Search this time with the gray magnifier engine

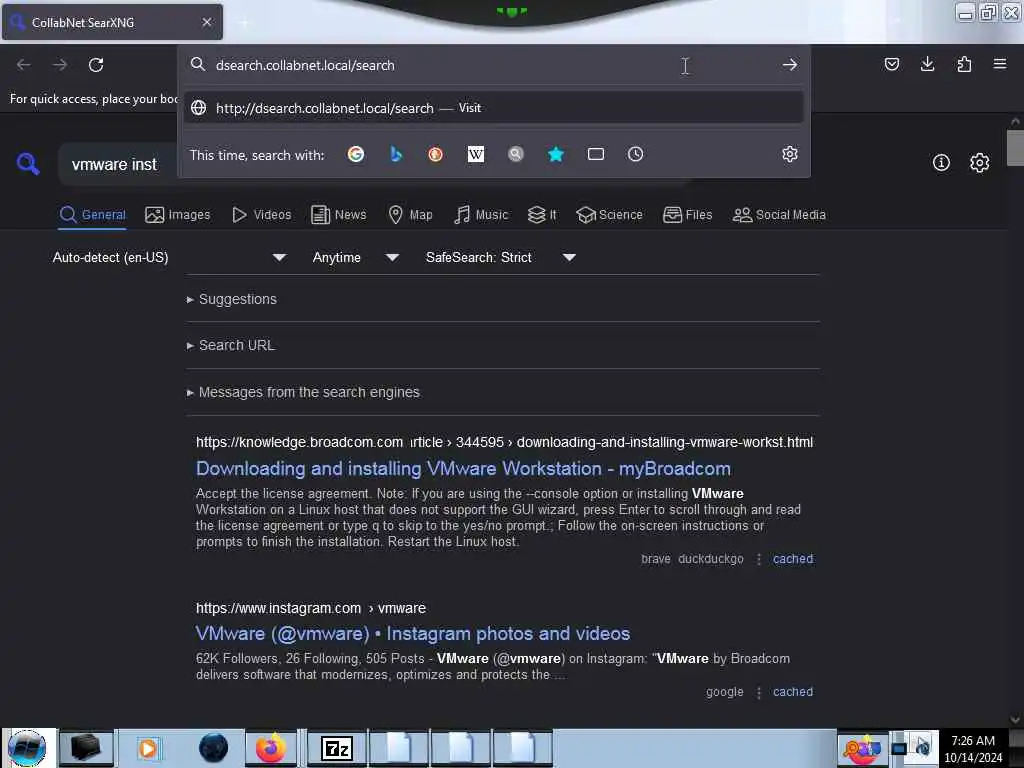tap(516, 154)
